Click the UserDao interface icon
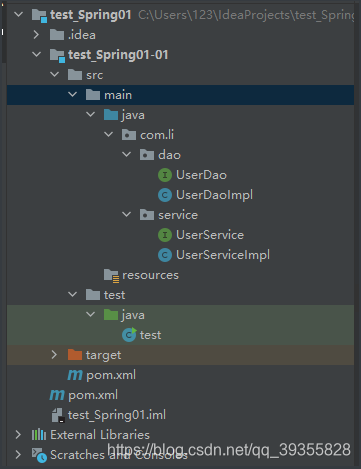Image resolution: width=361 pixels, height=469 pixels. click(165, 175)
